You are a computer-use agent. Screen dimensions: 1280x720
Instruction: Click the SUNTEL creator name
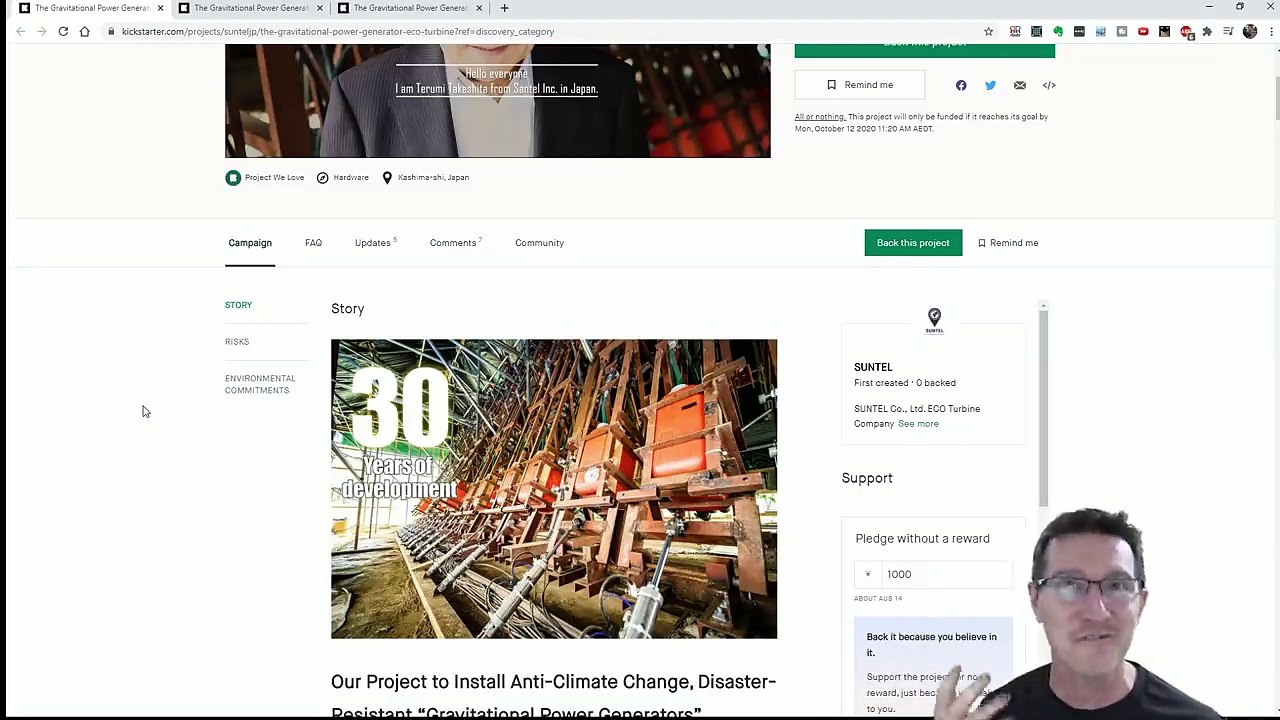click(x=873, y=367)
